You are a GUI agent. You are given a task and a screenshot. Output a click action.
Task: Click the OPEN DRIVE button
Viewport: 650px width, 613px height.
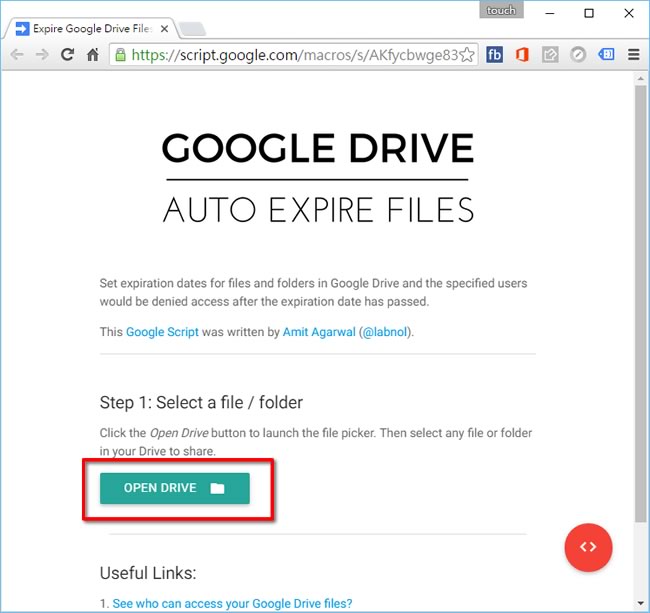175,488
